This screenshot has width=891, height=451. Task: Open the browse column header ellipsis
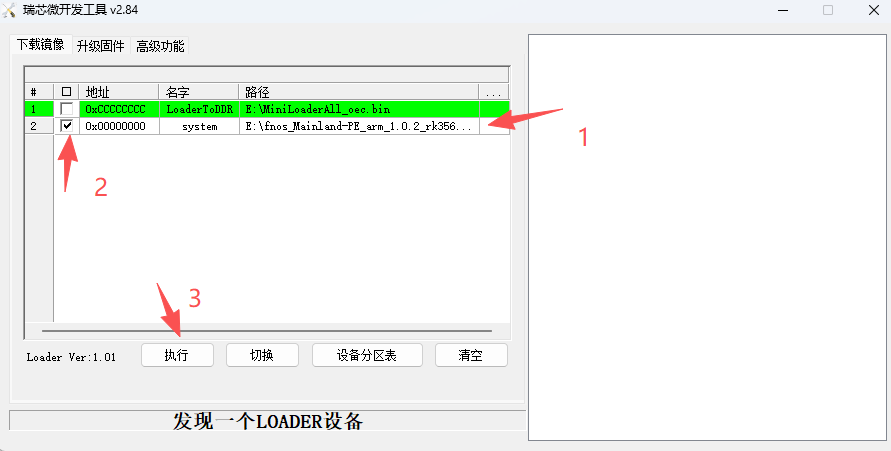(493, 91)
